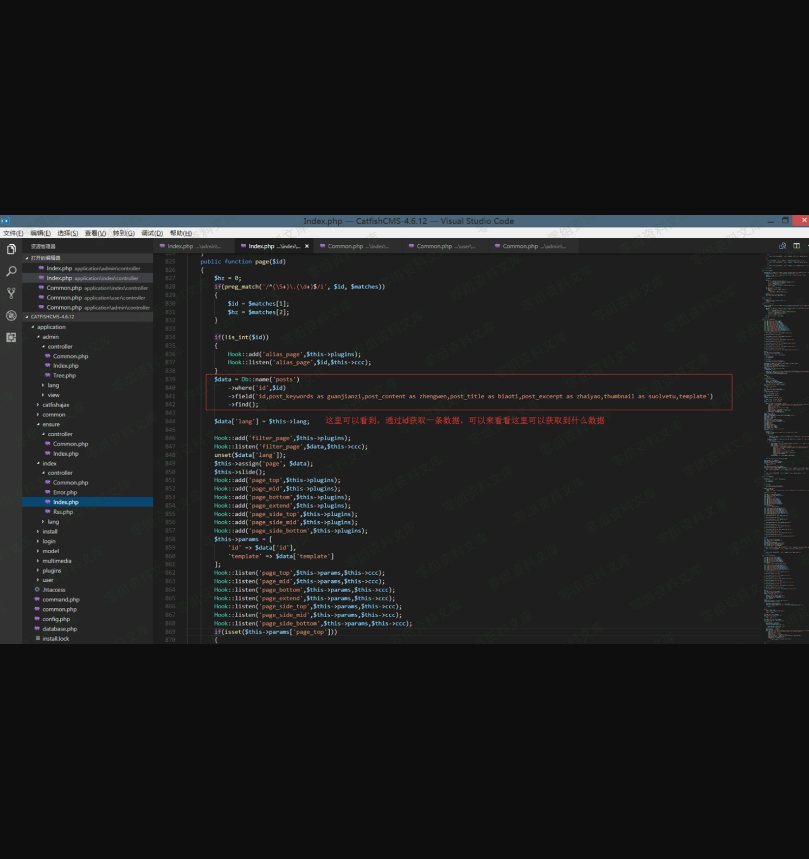Click the open changes icon in editor toolbar
This screenshot has height=859, width=809.
pyautogui.click(x=782, y=245)
